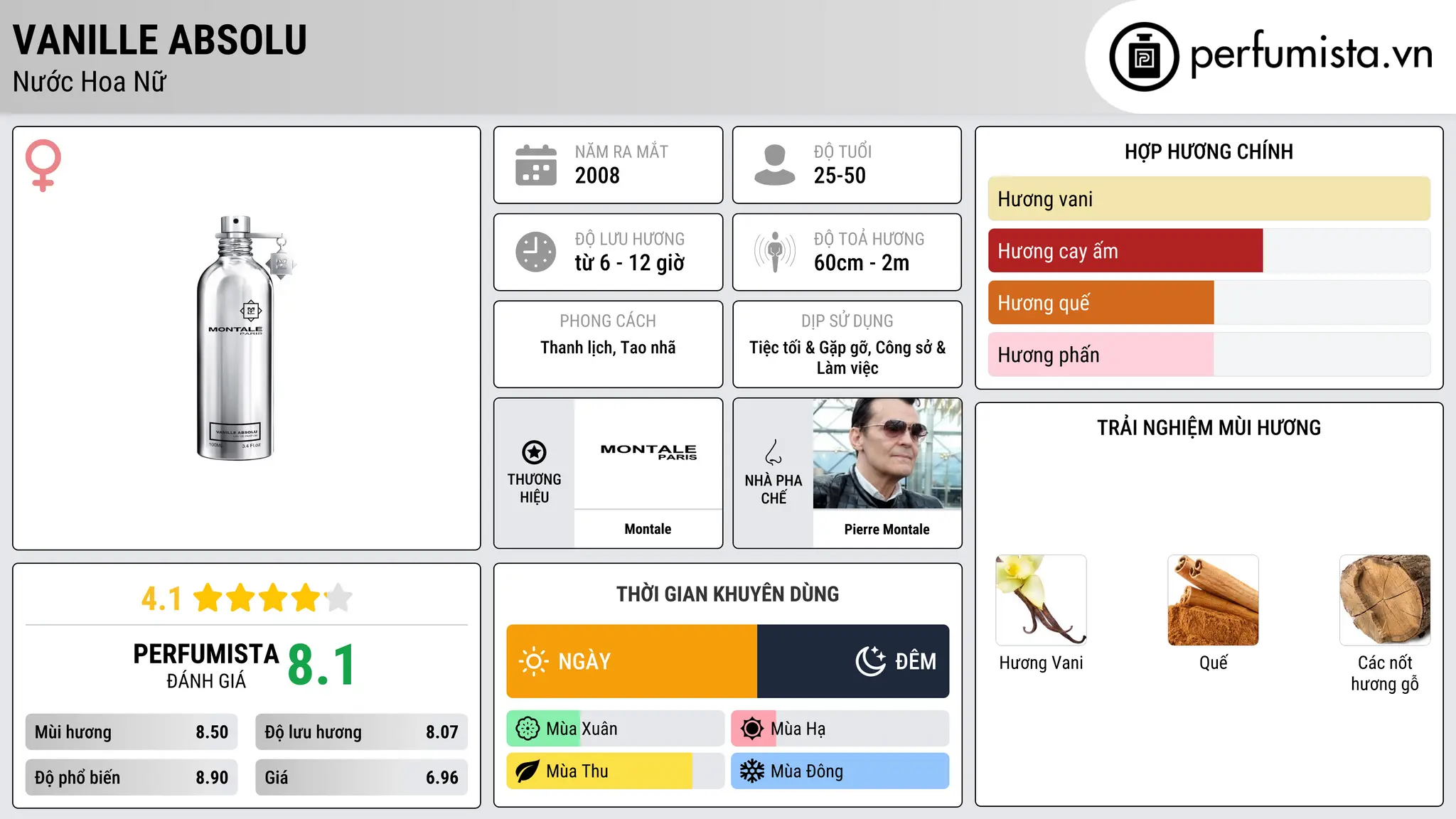
Task: Click the VANILLE ABSOLU title
Action: click(x=160, y=40)
